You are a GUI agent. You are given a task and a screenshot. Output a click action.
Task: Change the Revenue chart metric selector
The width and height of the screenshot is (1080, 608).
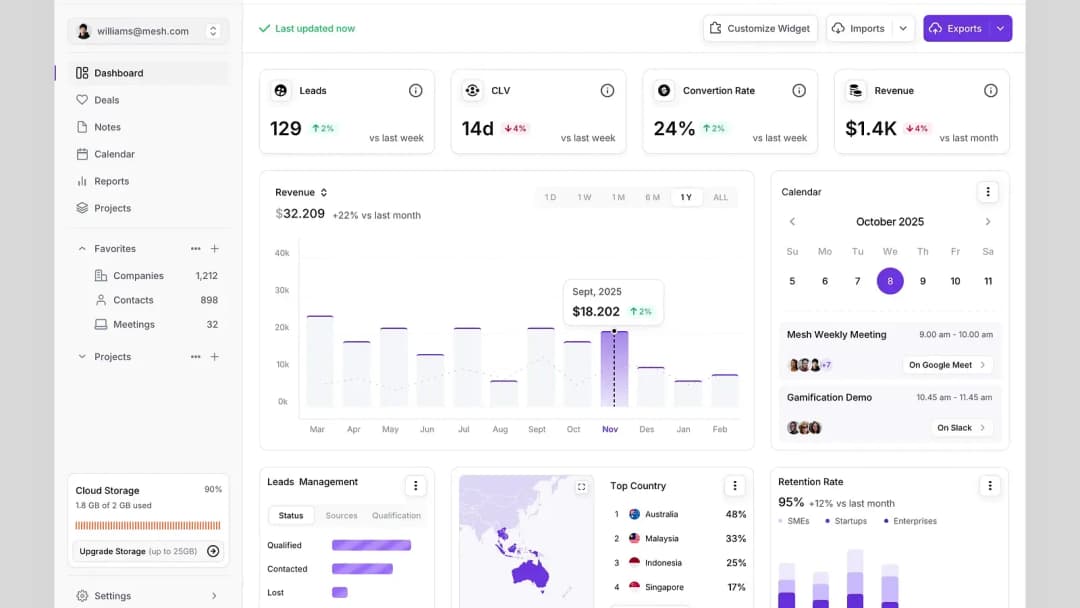tap(301, 192)
